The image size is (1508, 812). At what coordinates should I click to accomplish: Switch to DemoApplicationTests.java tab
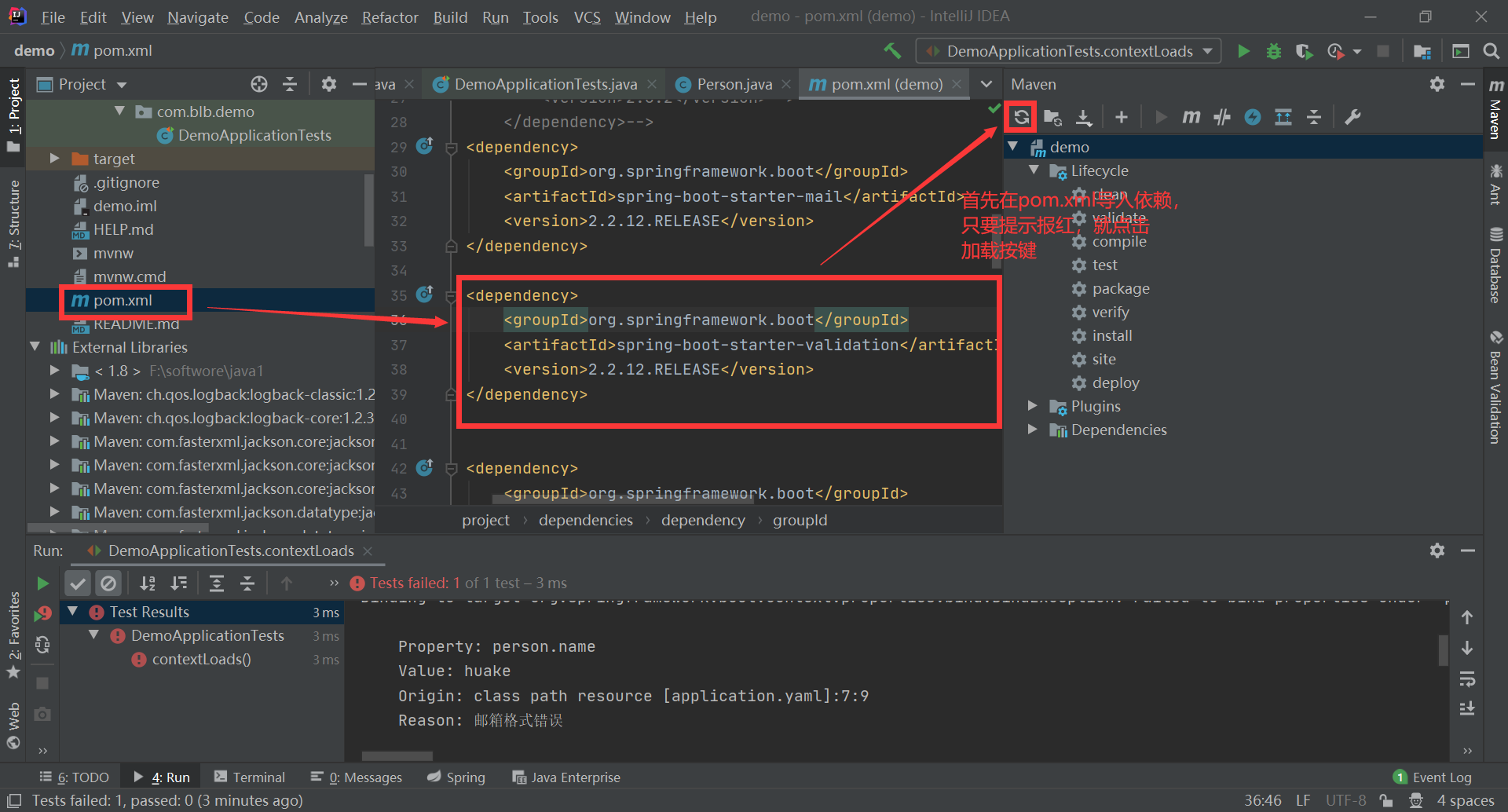[545, 84]
